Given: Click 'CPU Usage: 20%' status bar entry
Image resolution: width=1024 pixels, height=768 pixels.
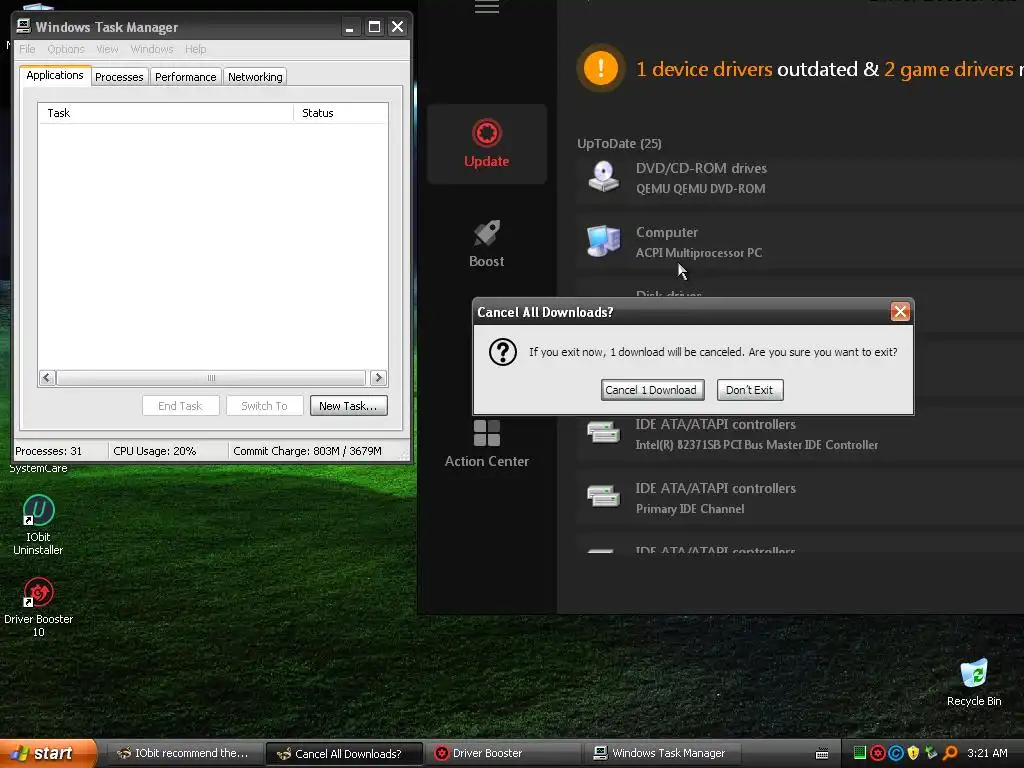Looking at the screenshot, I should [155, 451].
